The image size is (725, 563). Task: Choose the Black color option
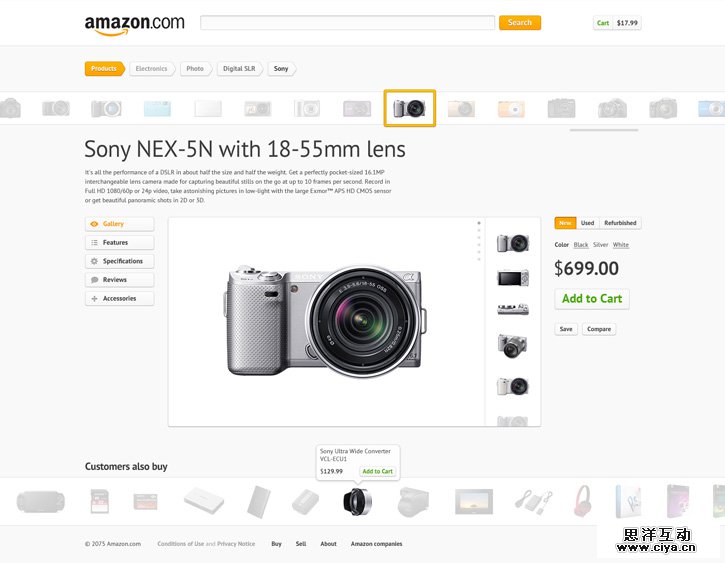pos(581,245)
